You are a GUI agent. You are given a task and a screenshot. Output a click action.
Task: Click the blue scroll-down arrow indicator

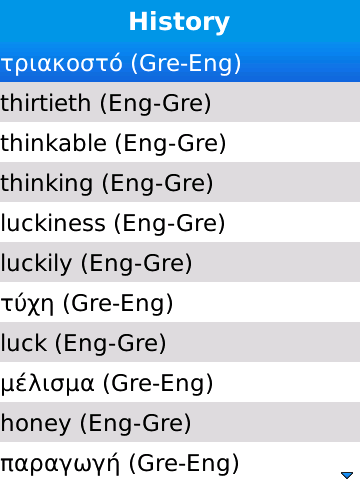click(x=347, y=475)
